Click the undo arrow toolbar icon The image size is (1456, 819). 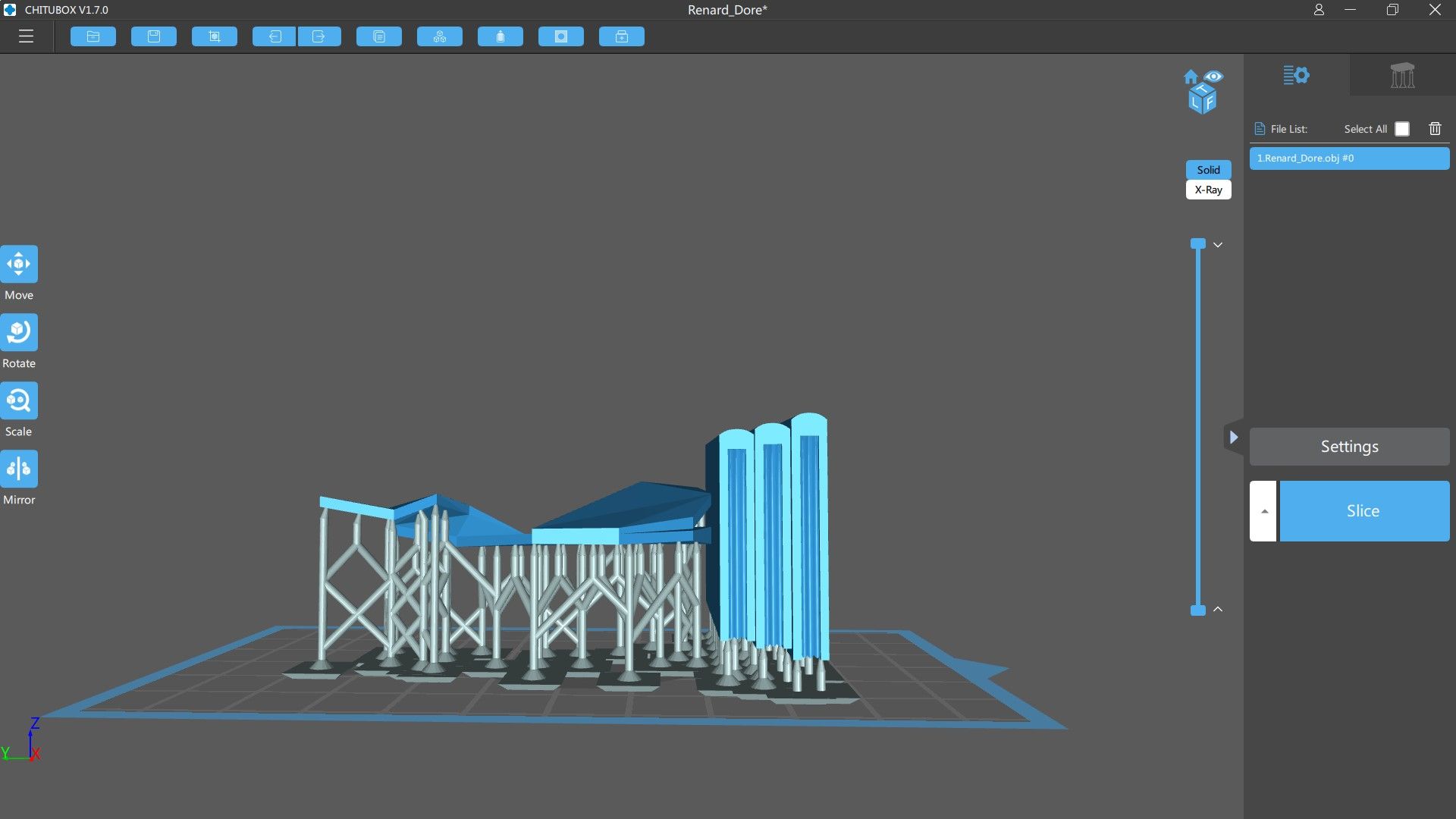(x=274, y=36)
